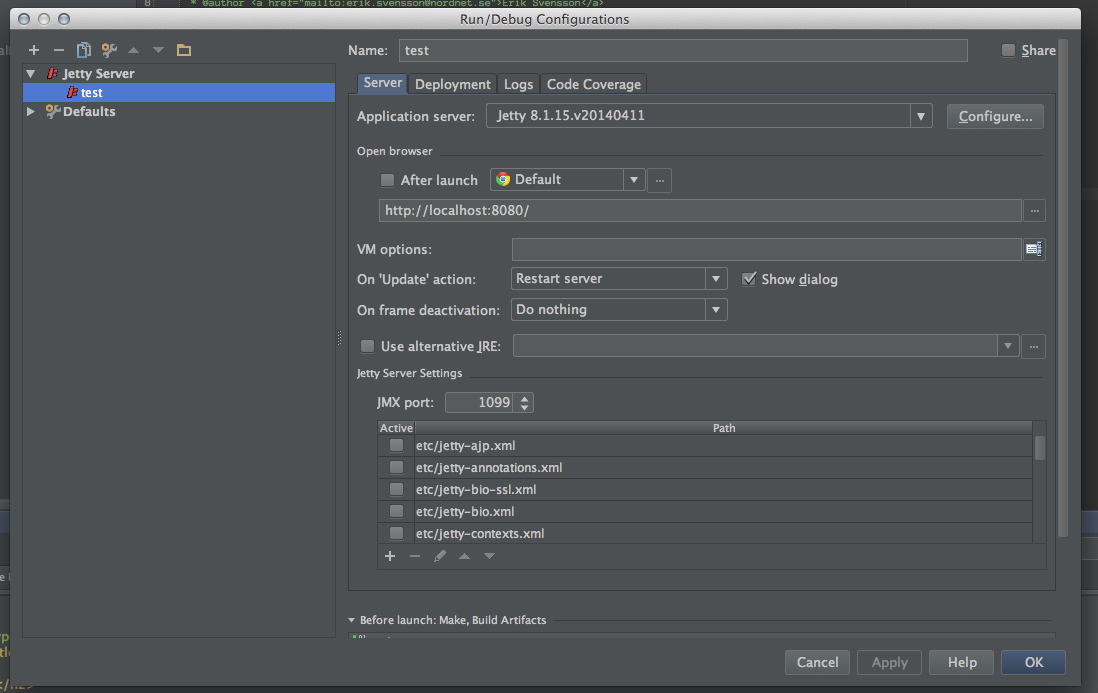Switch to the Logs tab

[x=518, y=84]
